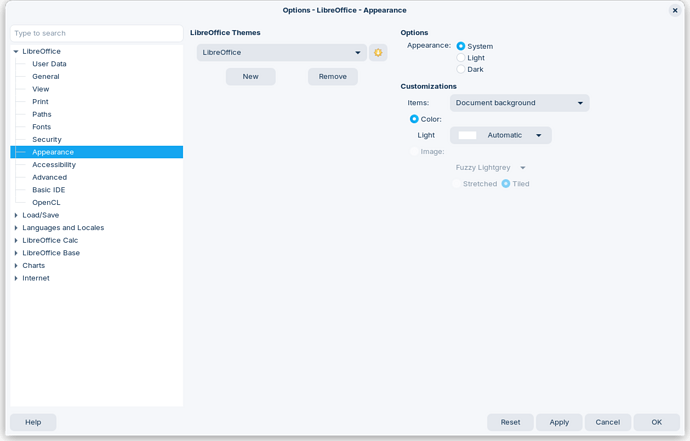Open General settings page

(x=46, y=77)
